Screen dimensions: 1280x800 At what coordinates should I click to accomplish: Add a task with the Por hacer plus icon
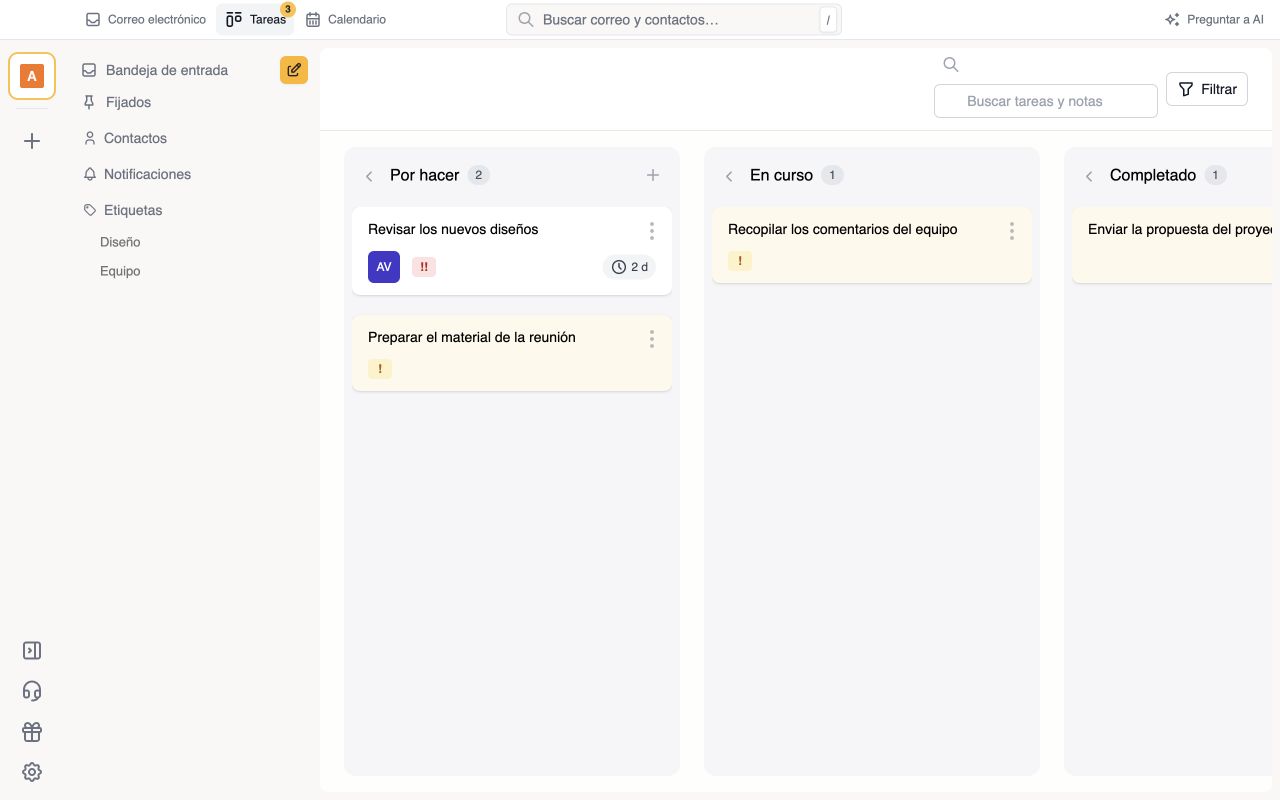coord(653,175)
